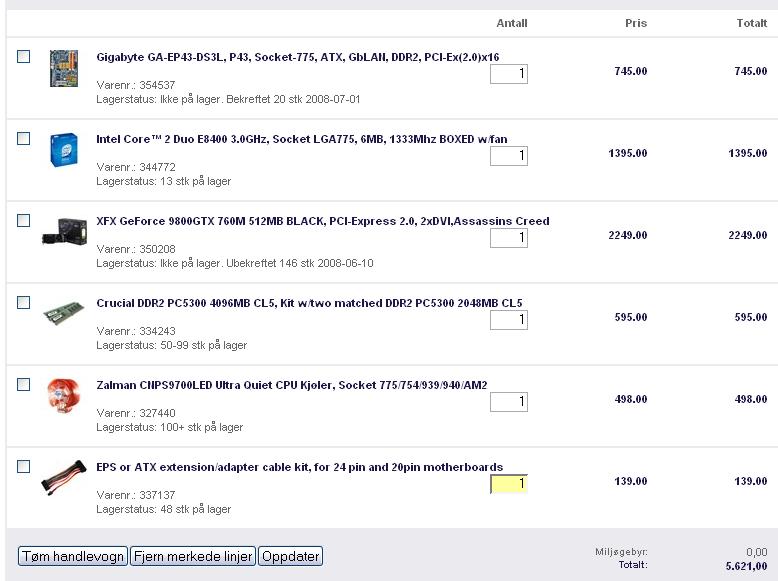This screenshot has height=581, width=778.
Task: Select the Varenr.: 337137 text
Action: click(135, 495)
